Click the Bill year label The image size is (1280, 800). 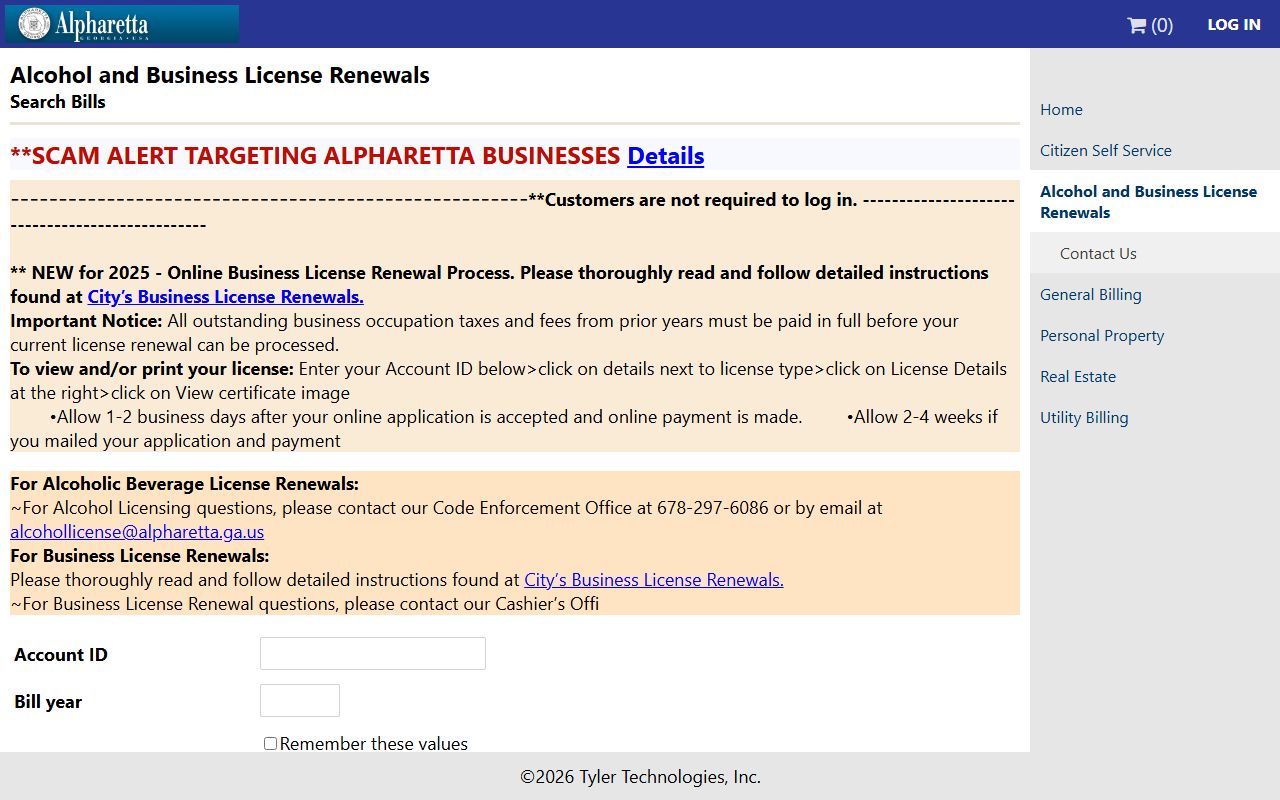[48, 702]
